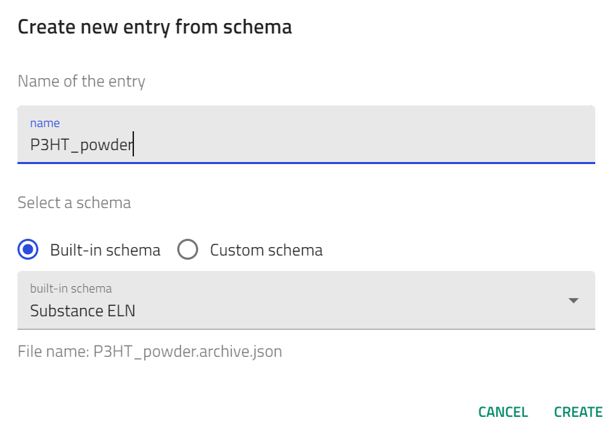
Task: Click the small "built-in schema" field label
Action: pyautogui.click(x=71, y=288)
